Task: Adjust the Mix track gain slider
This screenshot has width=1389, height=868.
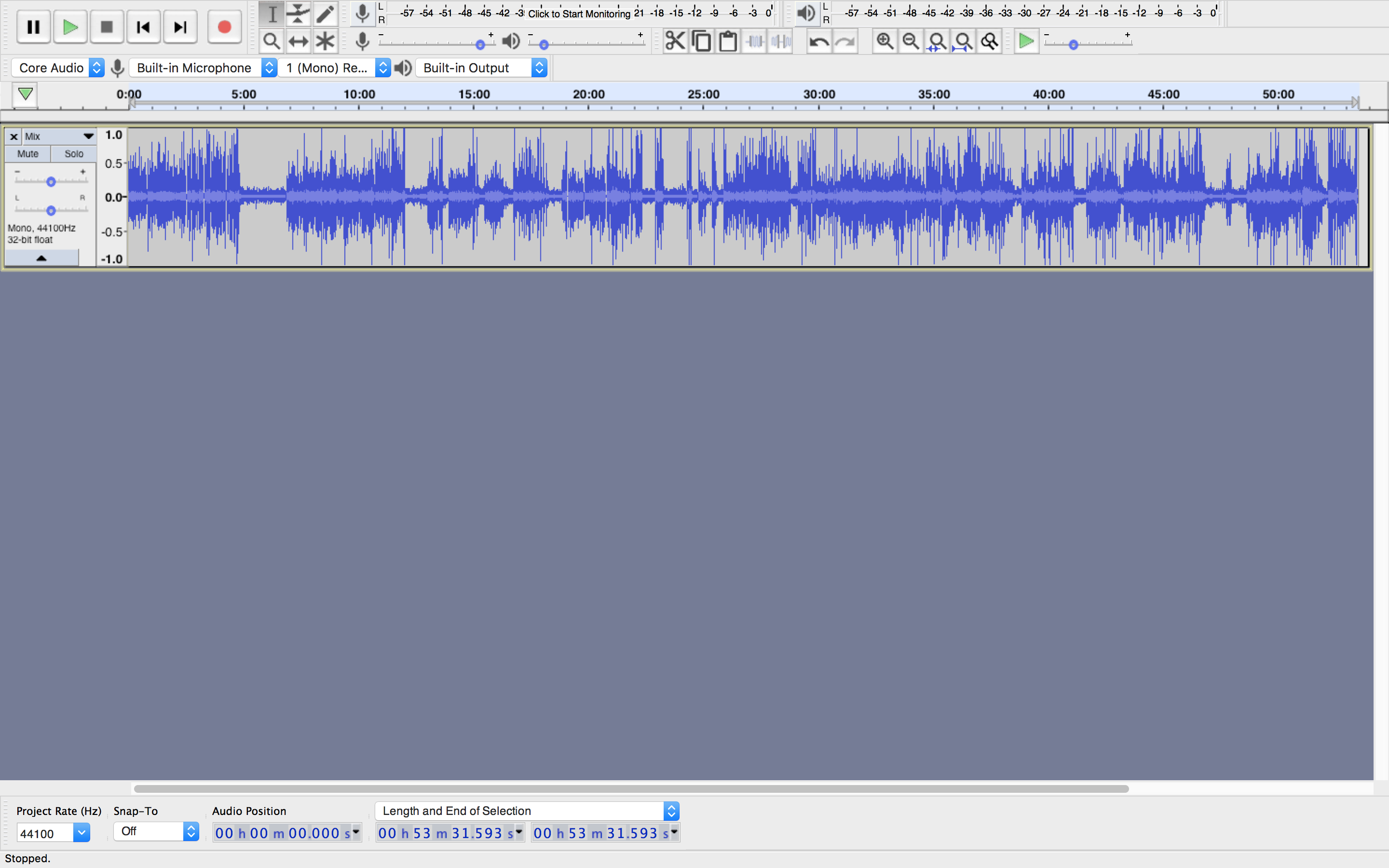Action: pos(51,182)
